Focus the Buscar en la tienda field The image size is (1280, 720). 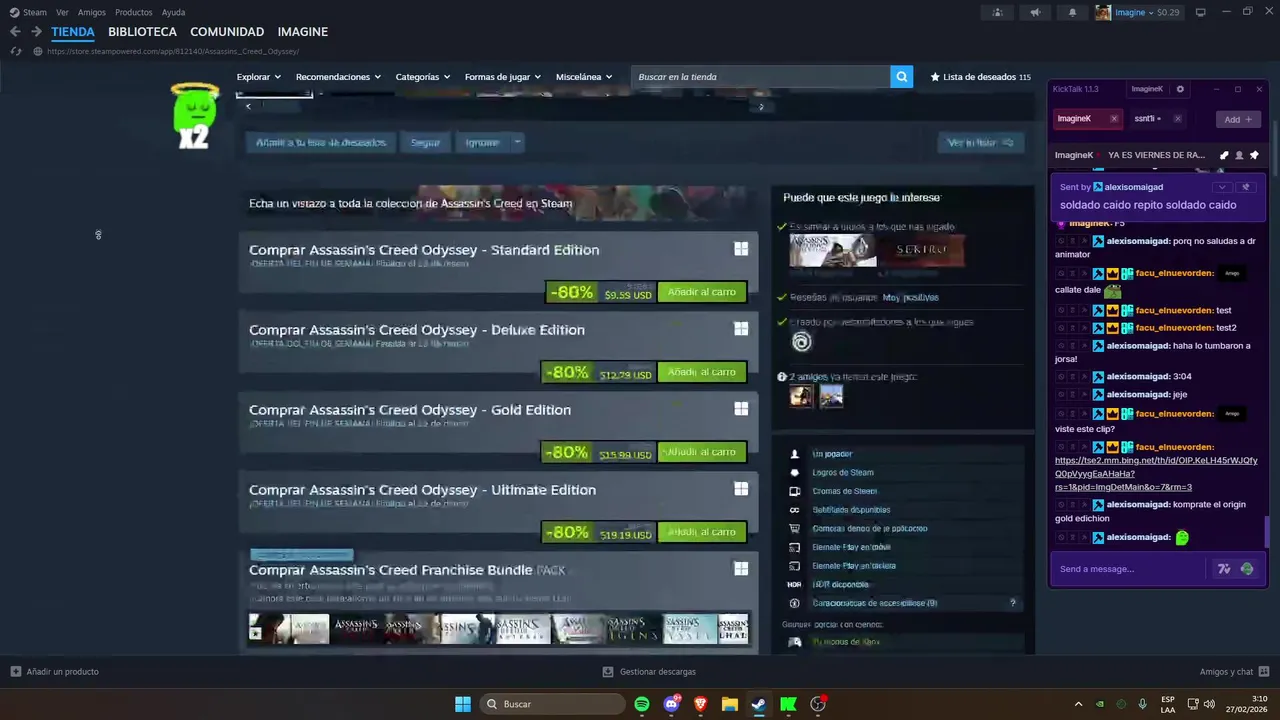pyautogui.click(x=761, y=77)
